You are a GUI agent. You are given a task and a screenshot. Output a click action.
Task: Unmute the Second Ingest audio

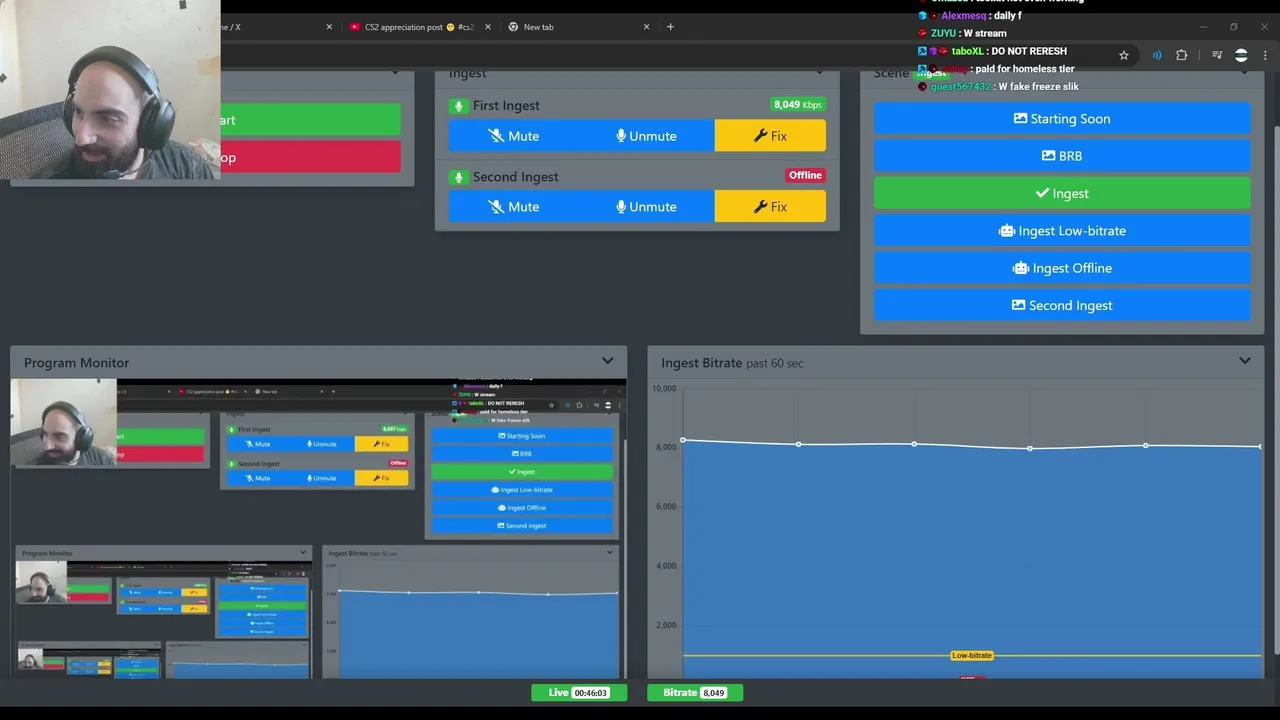pos(646,207)
